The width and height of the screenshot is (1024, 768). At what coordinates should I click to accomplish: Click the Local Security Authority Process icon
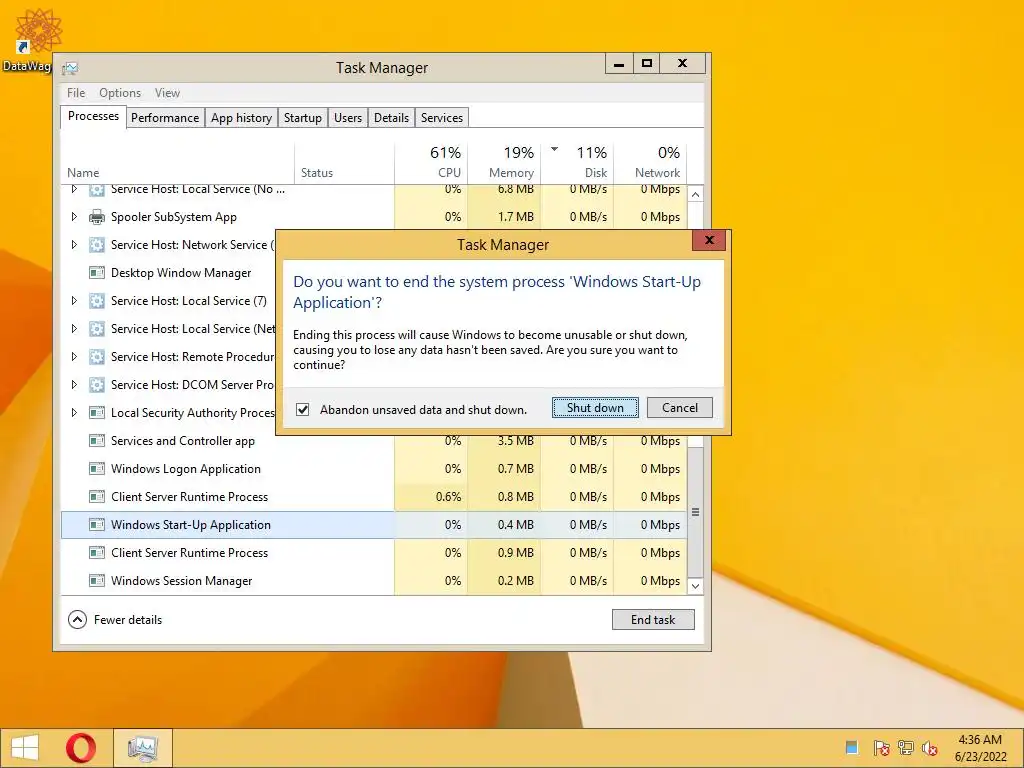(x=97, y=413)
